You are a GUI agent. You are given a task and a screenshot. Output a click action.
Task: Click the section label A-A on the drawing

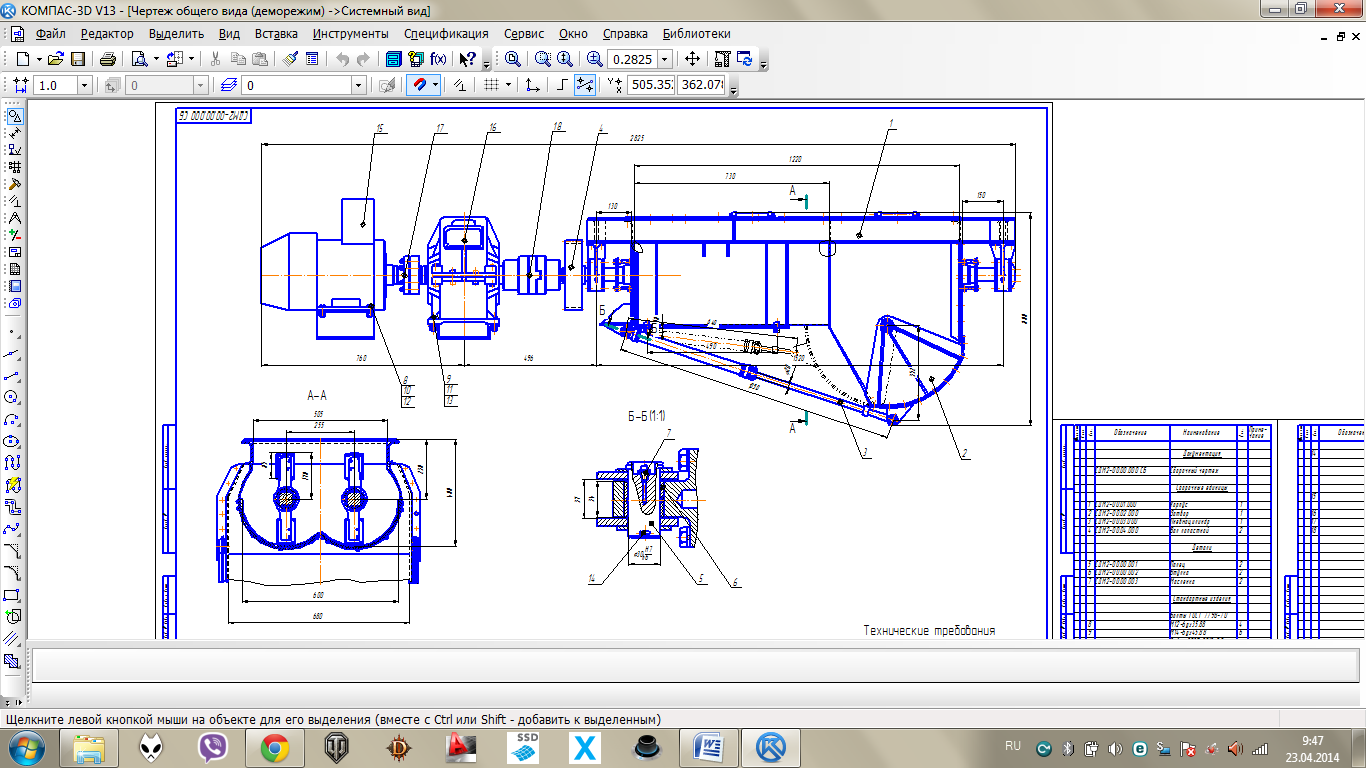[317, 396]
